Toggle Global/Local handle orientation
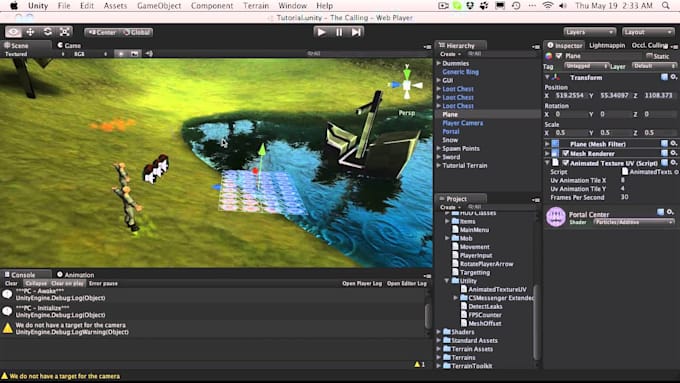Viewport: 680px width, 383px height. click(x=136, y=33)
